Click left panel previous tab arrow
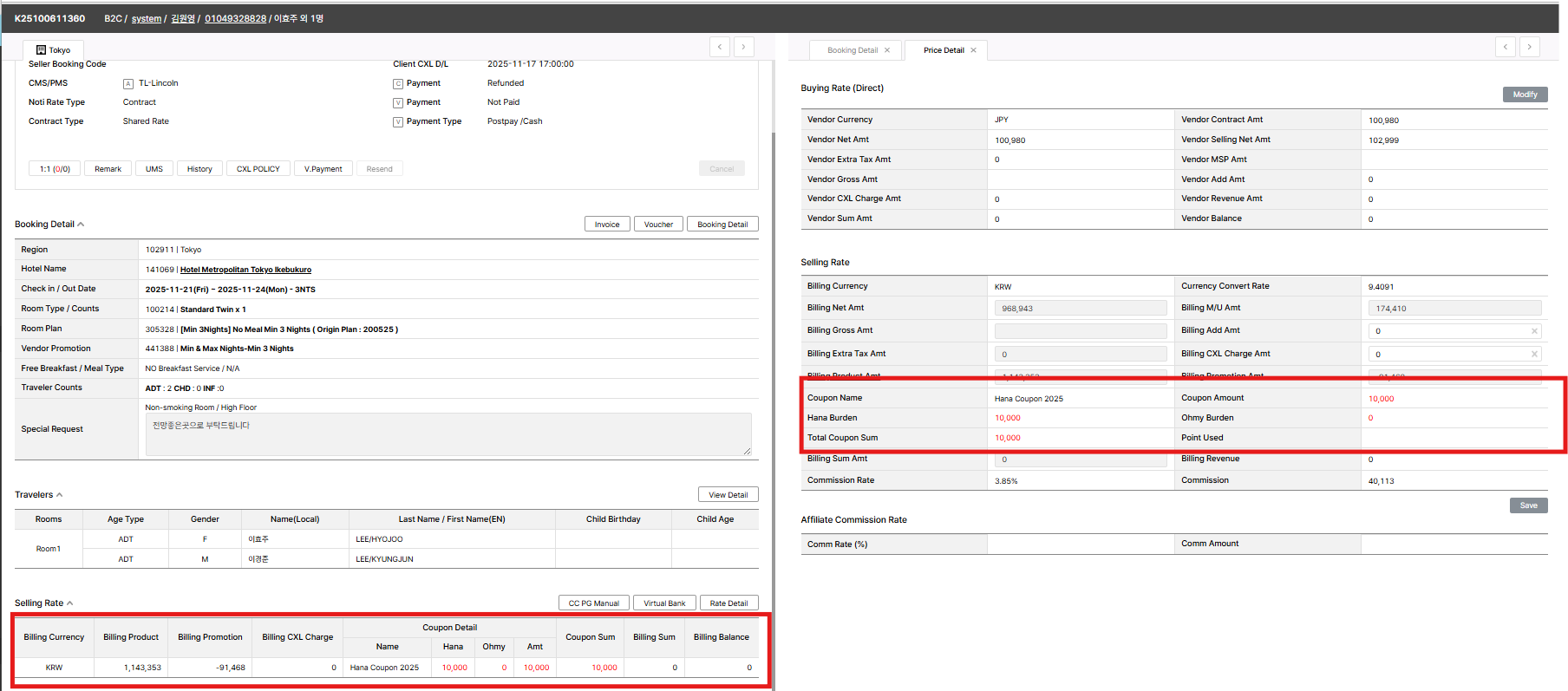 (x=719, y=47)
